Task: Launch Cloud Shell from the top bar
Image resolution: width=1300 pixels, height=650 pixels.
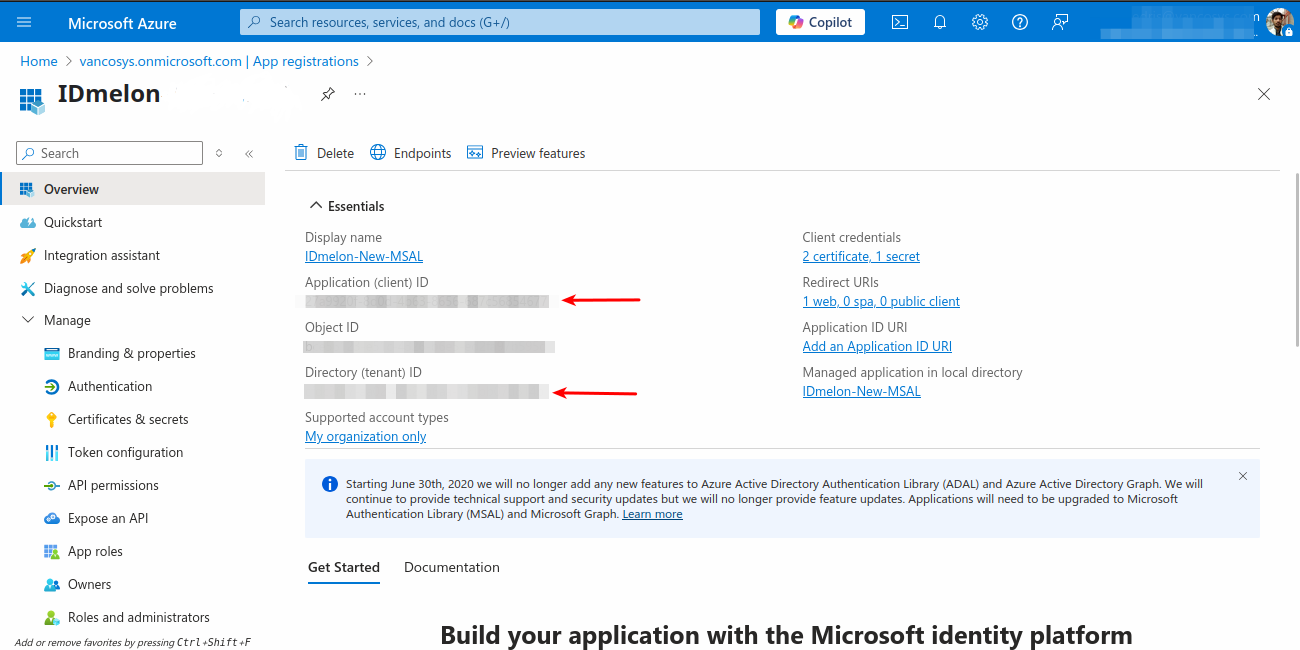Action: click(900, 22)
